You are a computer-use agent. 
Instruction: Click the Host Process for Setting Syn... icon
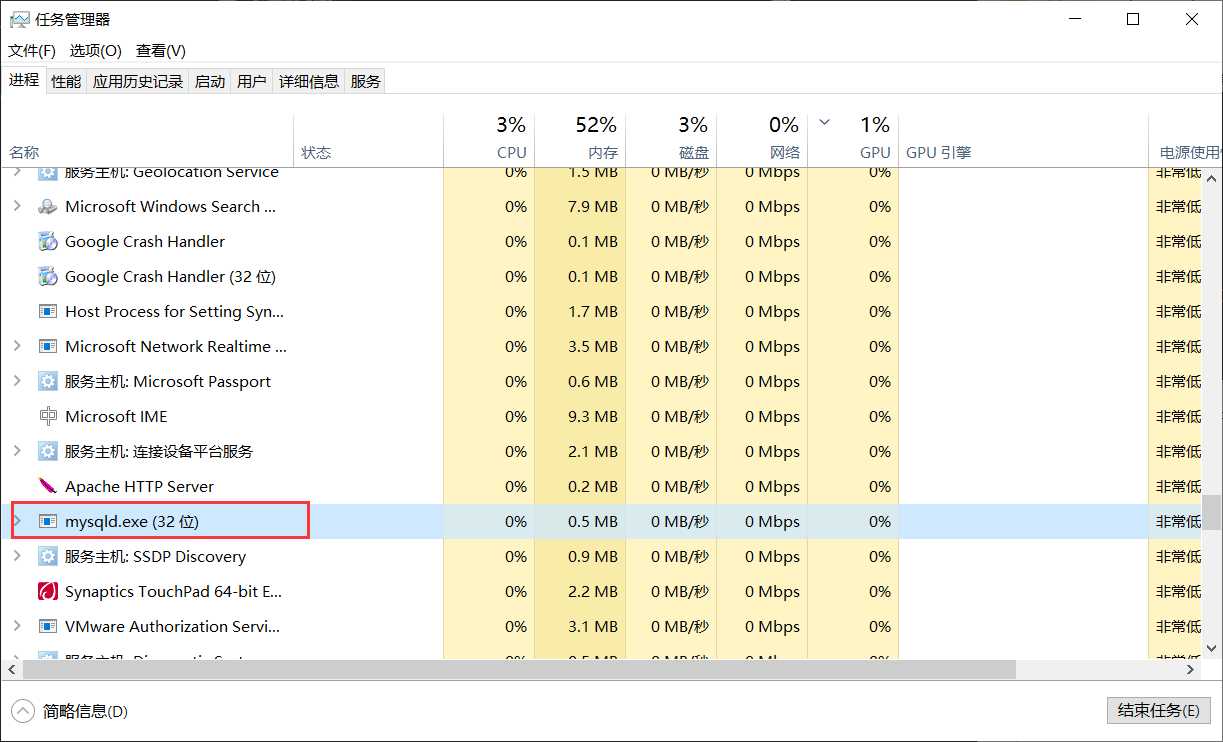coord(47,312)
